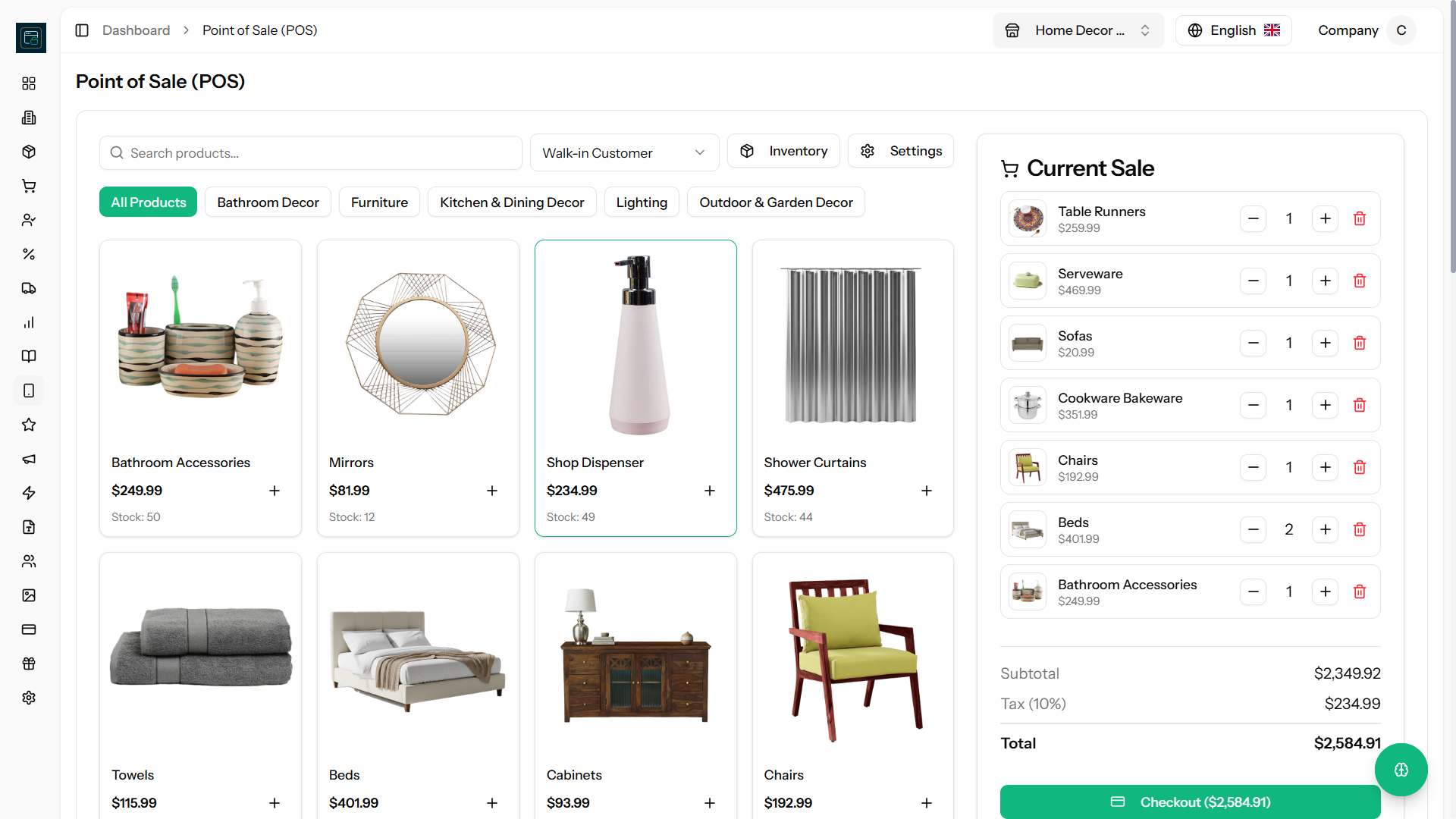Delete Serveware from current sale
The width and height of the screenshot is (1456, 819).
[1359, 281]
